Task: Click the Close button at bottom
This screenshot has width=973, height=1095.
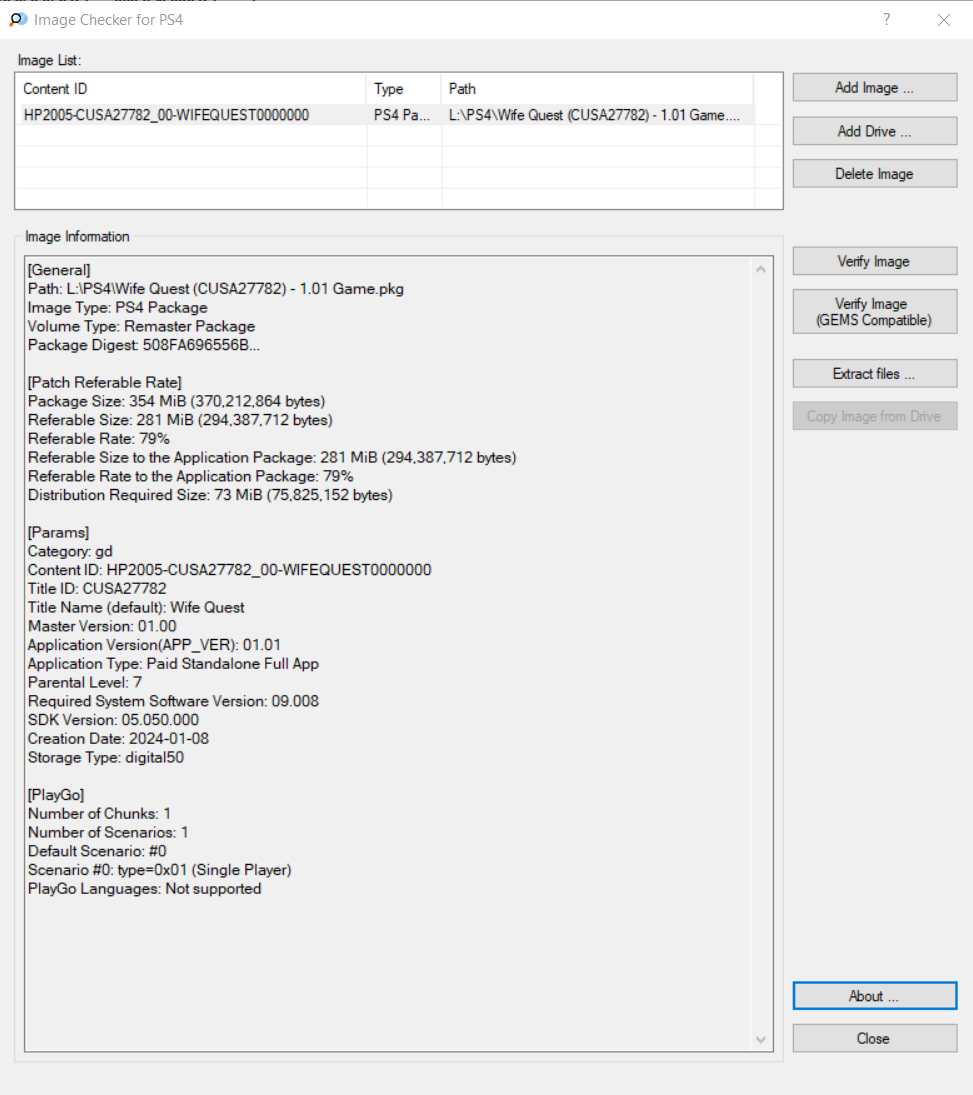Action: pyautogui.click(x=875, y=1039)
